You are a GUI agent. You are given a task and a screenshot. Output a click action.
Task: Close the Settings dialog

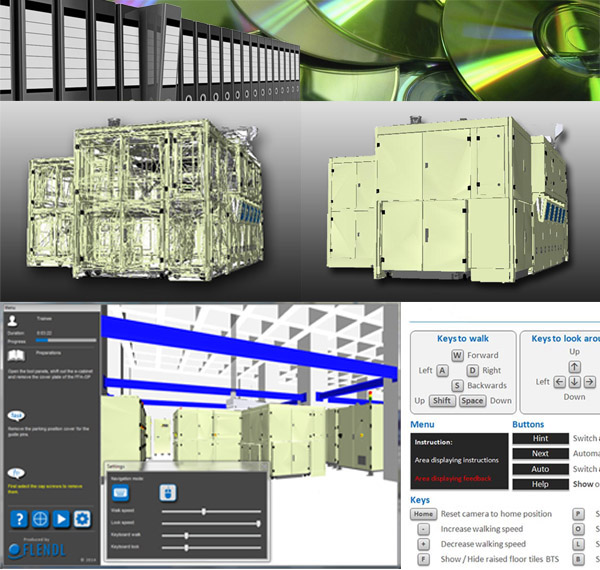264,466
